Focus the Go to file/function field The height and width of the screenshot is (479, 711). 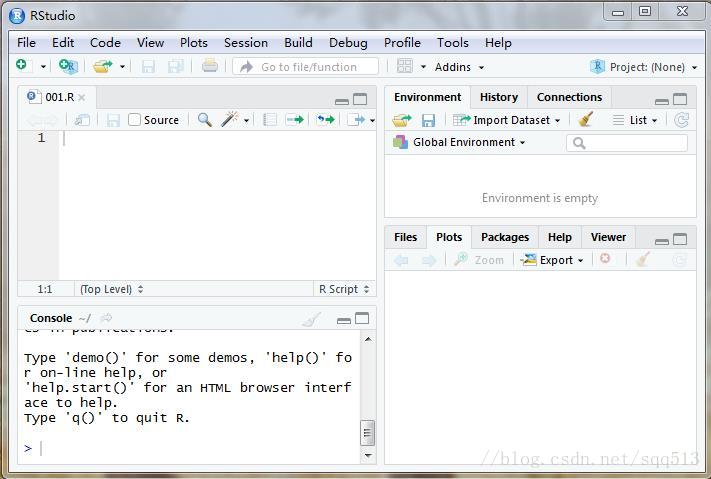[306, 67]
